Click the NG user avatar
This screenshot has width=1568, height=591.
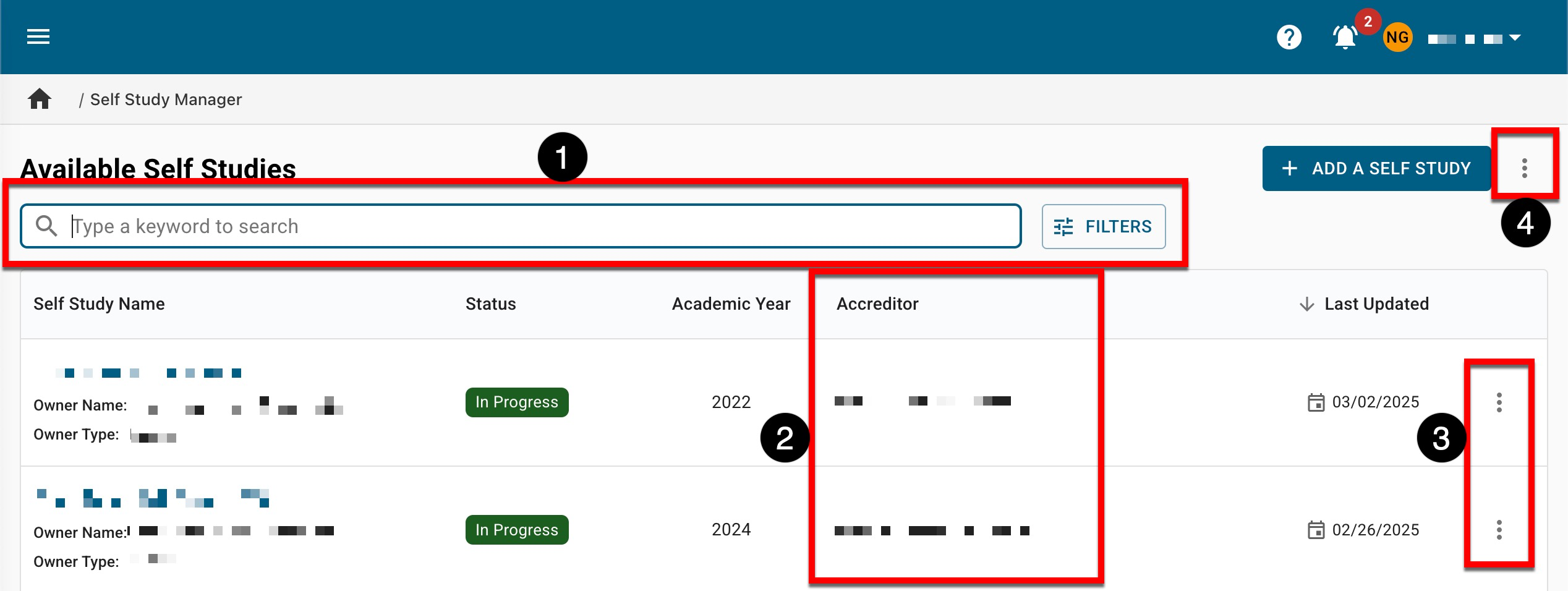[x=1397, y=38]
